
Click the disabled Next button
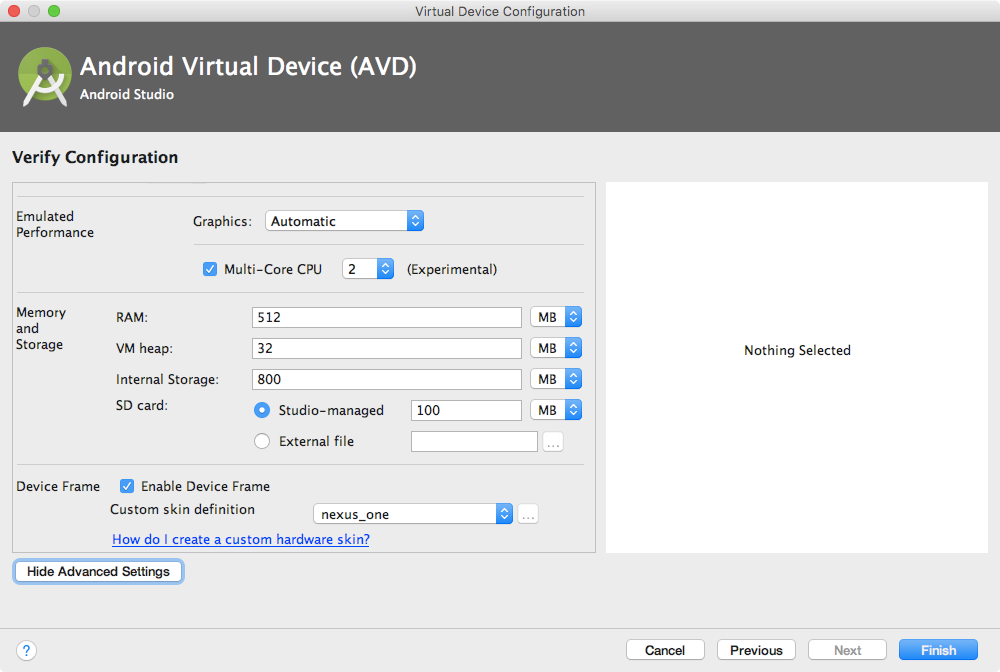(x=848, y=650)
